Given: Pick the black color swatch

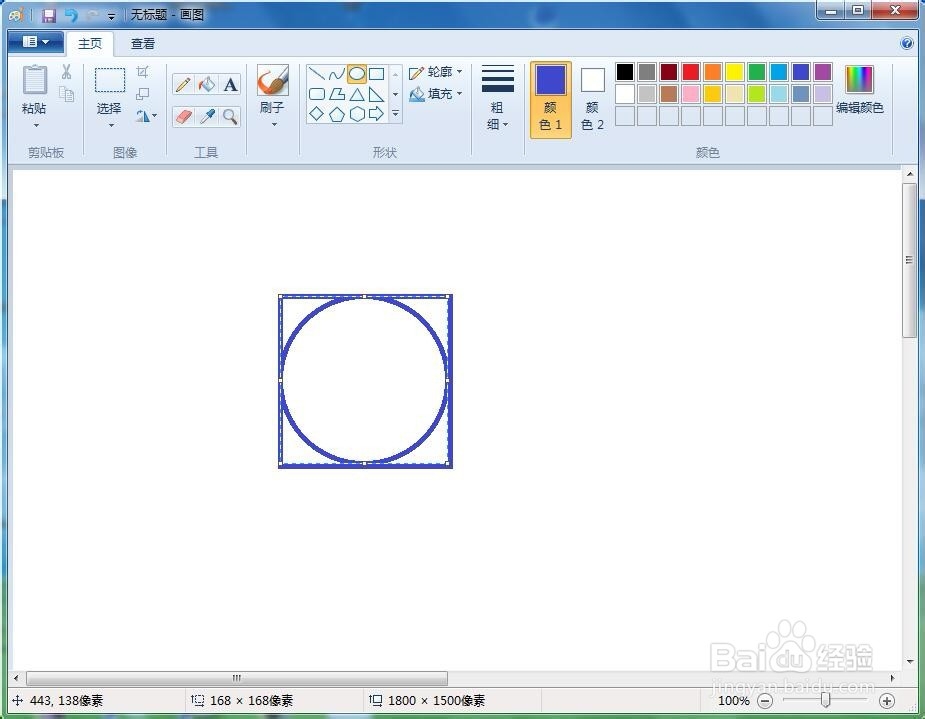Looking at the screenshot, I should (x=625, y=72).
